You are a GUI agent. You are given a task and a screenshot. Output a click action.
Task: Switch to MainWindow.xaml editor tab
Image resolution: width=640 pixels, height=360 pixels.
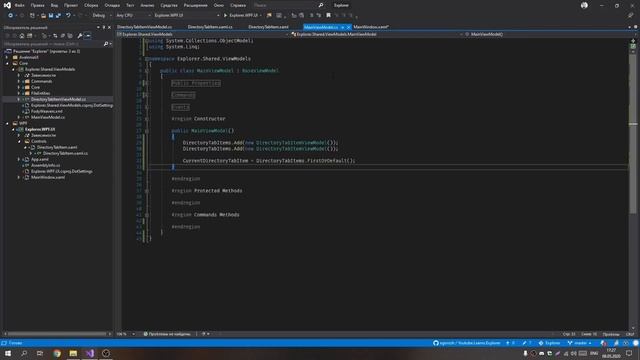click(x=371, y=27)
